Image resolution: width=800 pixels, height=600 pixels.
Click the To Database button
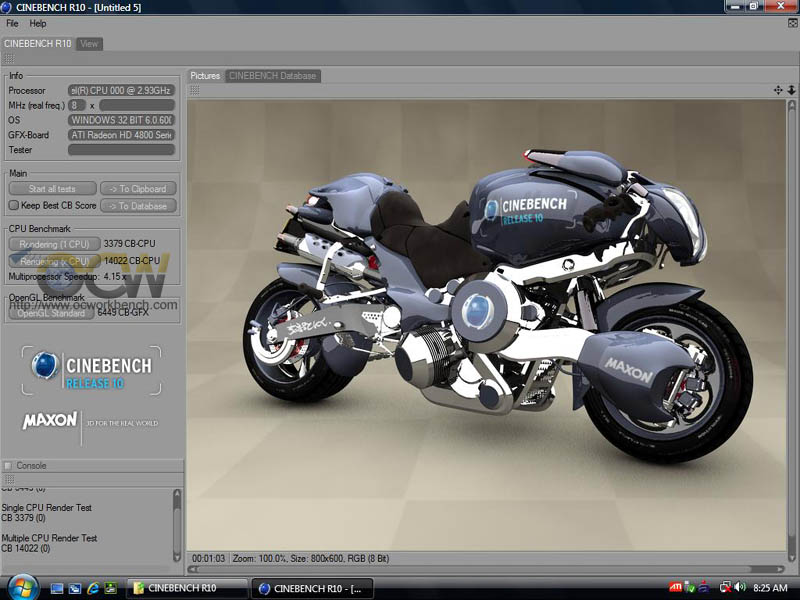pyautogui.click(x=138, y=206)
